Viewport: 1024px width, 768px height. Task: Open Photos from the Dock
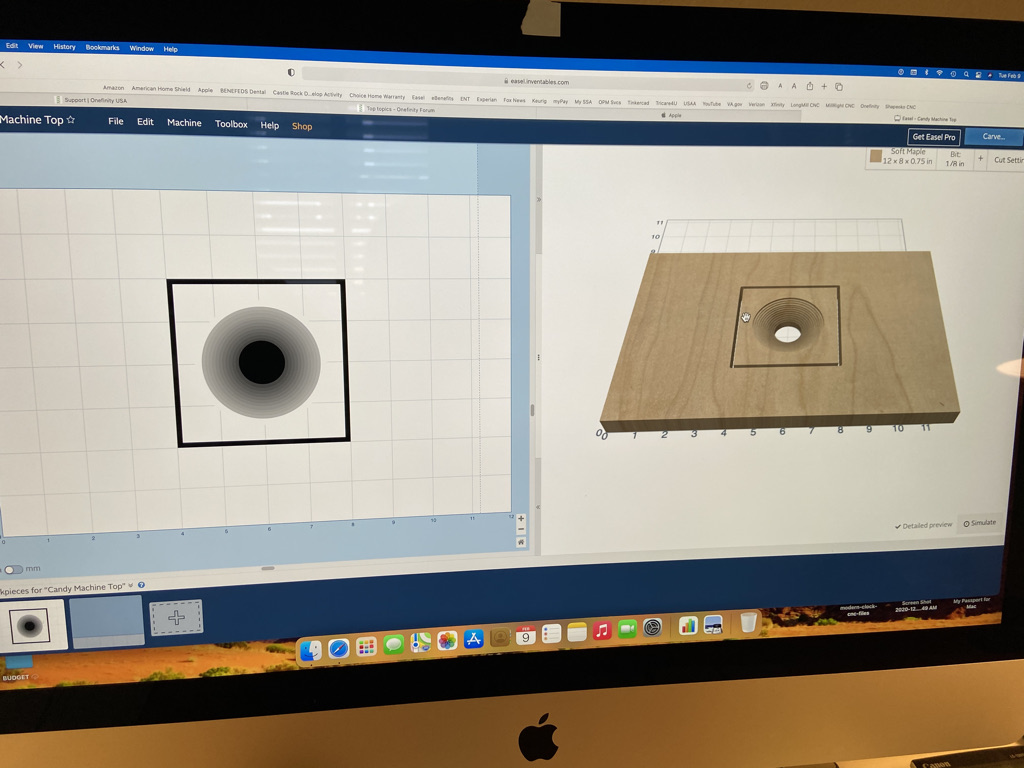(x=447, y=641)
